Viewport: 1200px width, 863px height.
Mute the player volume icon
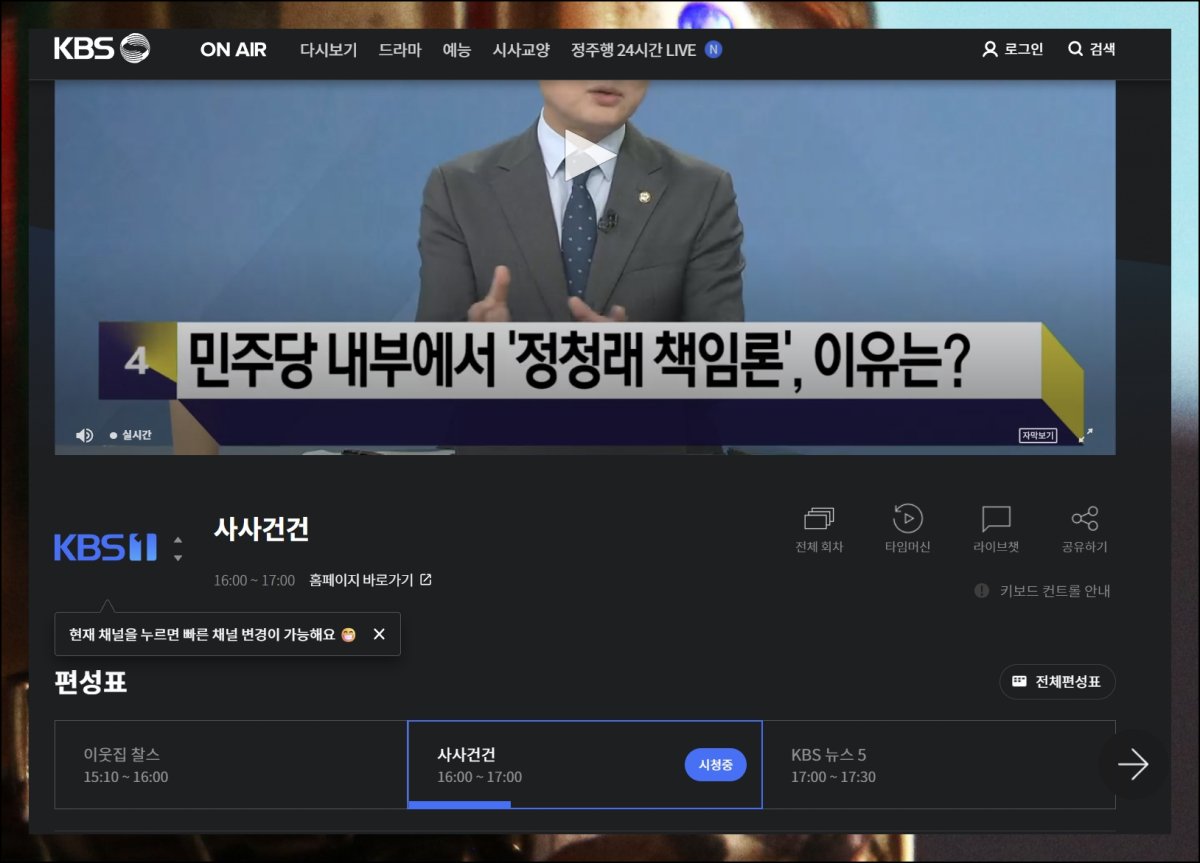point(84,435)
